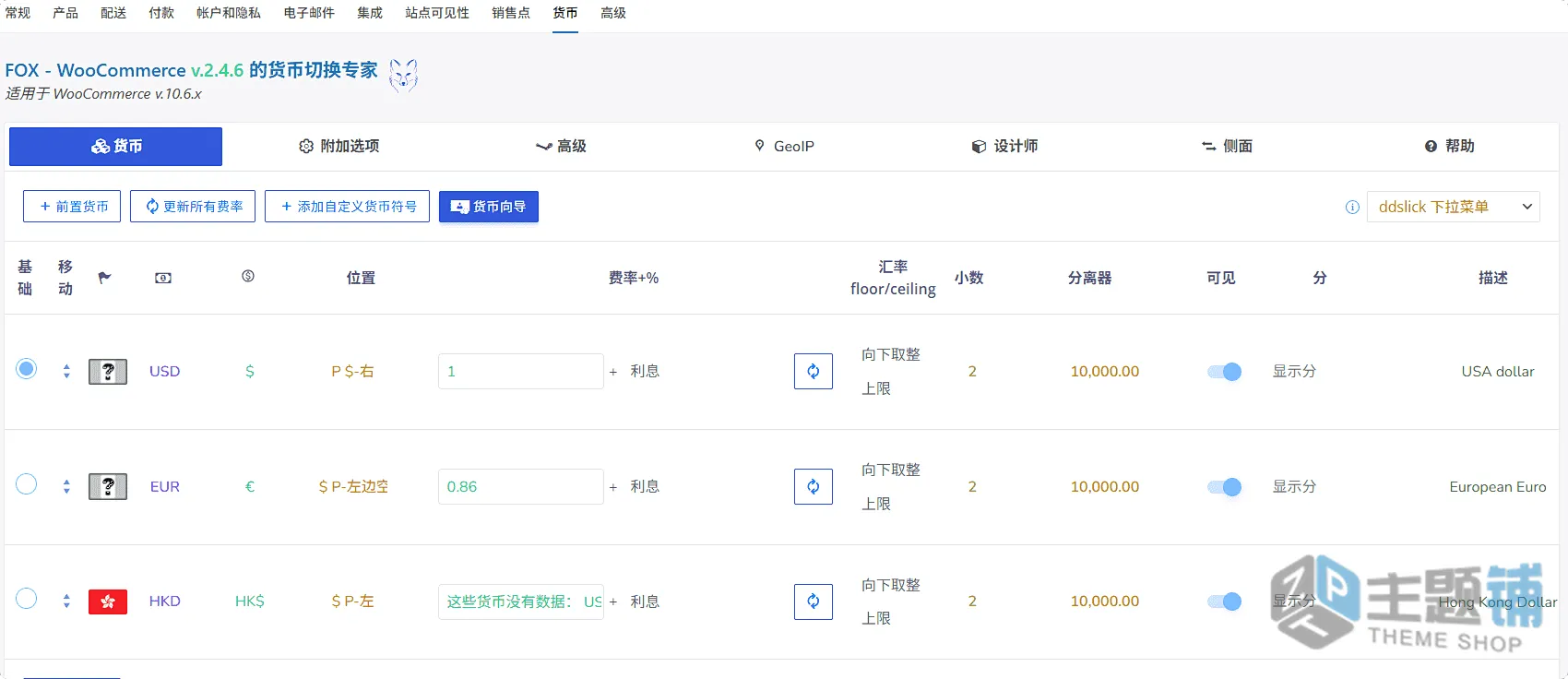Image resolution: width=1568 pixels, height=679 pixels.
Task: Open the ddslick 下拉菜单 dropdown
Action: click(1454, 207)
